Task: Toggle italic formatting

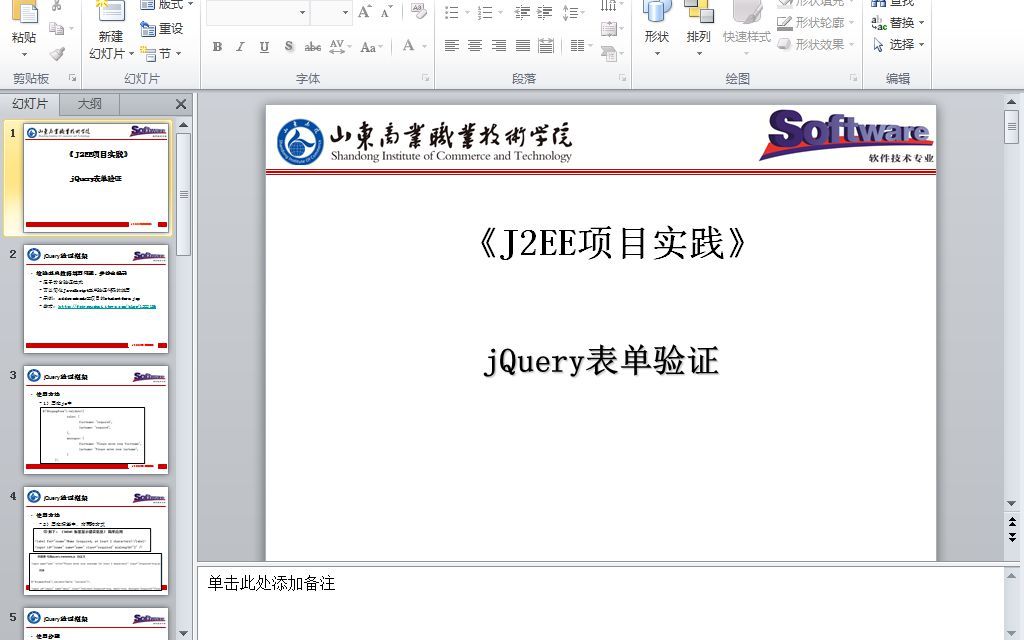Action: (239, 46)
